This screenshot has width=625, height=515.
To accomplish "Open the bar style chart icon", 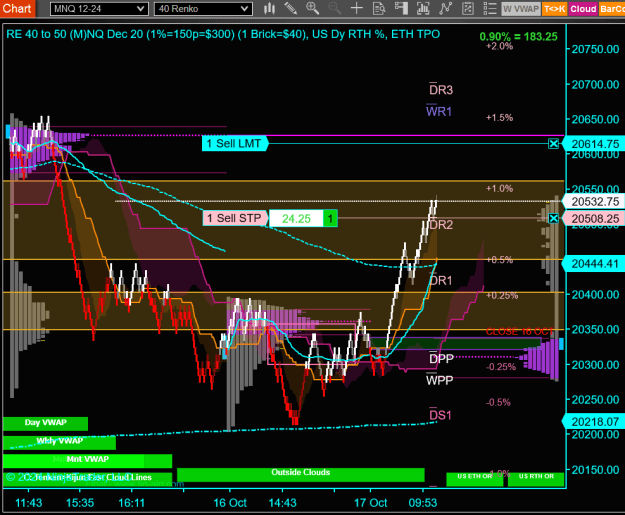I will click(270, 8).
